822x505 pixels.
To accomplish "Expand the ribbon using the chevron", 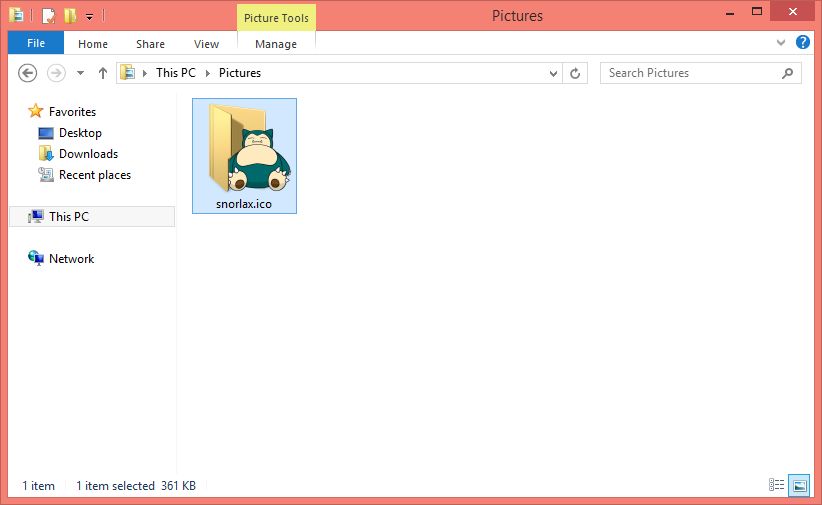I will 781,44.
